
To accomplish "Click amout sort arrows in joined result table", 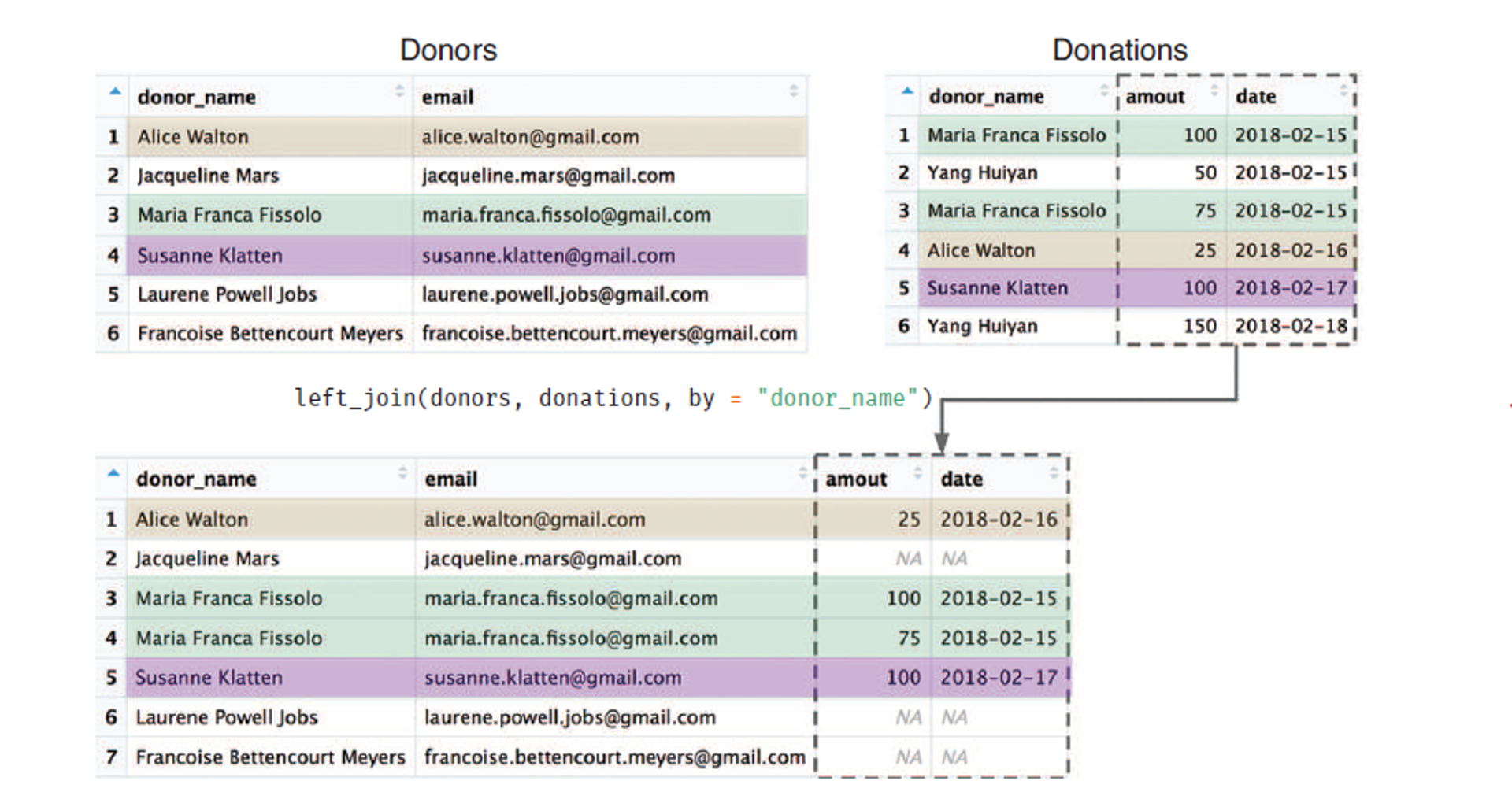I will point(917,472).
